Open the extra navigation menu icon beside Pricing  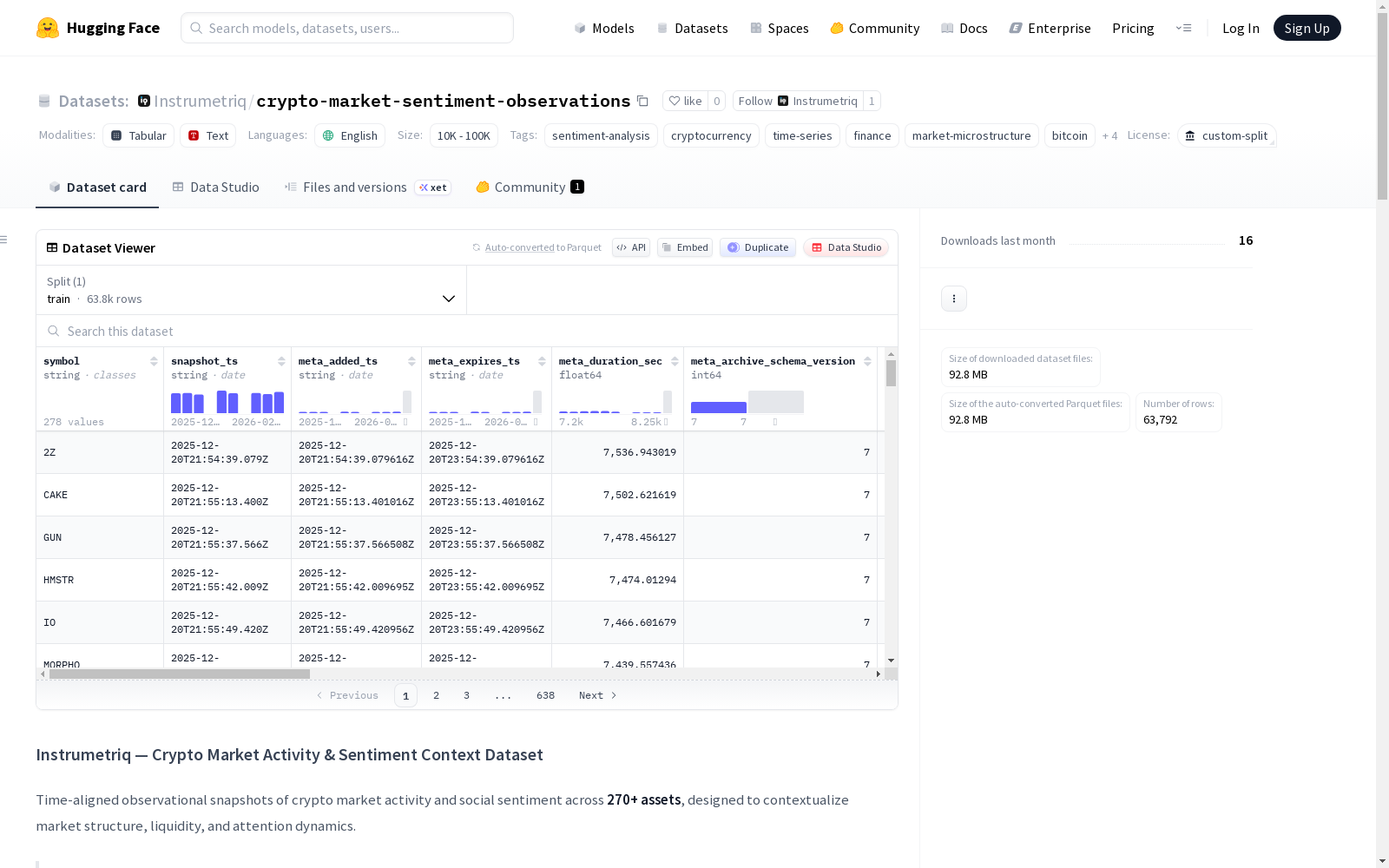[x=1183, y=28]
